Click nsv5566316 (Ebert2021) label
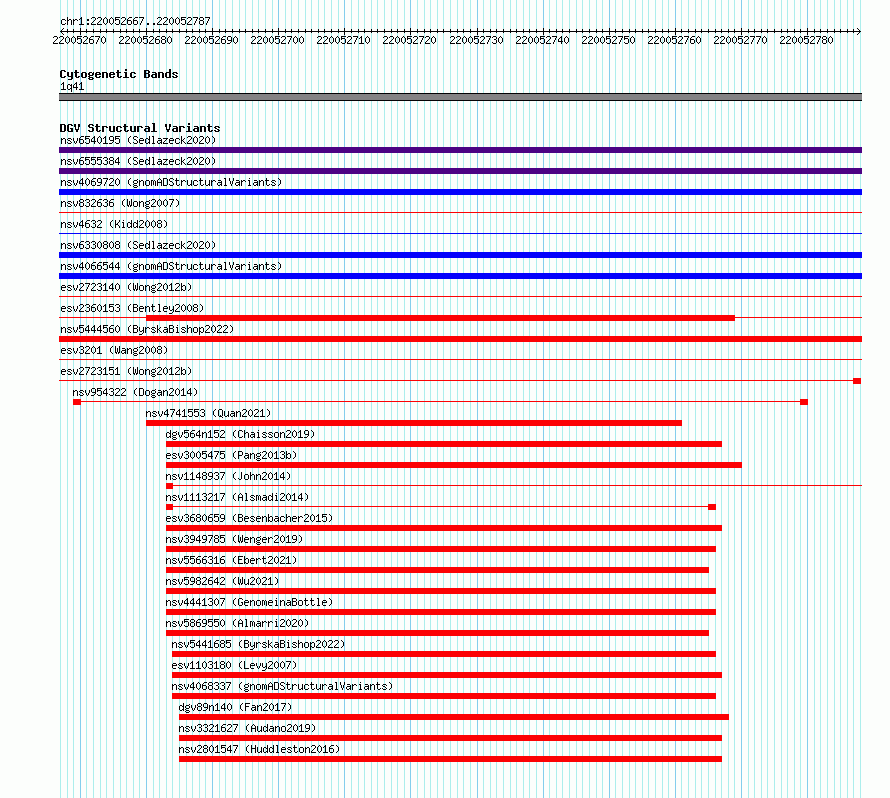The image size is (890, 798). tap(231, 560)
